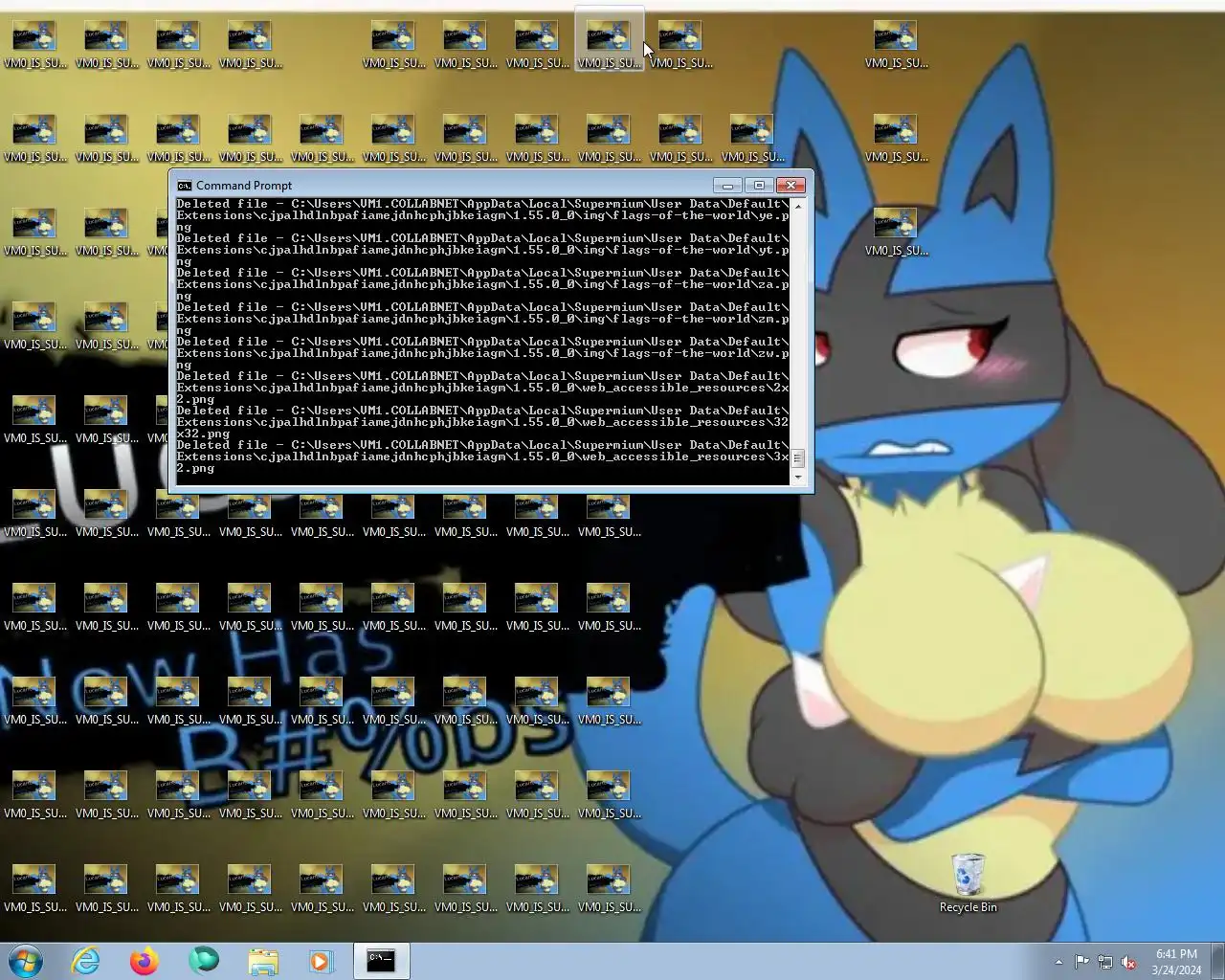Select the highlighted VM0_IS_SU desktop icon under cursor

[609, 40]
